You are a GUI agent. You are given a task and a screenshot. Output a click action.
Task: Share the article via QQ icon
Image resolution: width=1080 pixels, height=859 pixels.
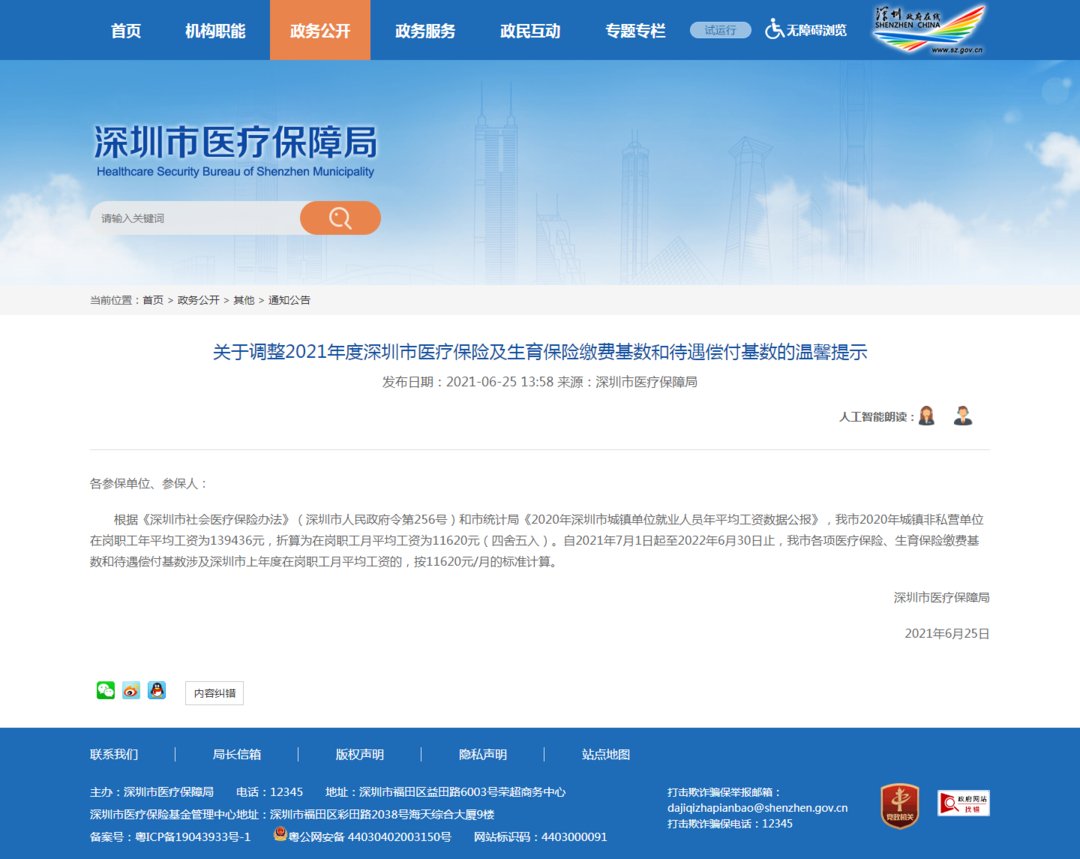pyautogui.click(x=157, y=689)
